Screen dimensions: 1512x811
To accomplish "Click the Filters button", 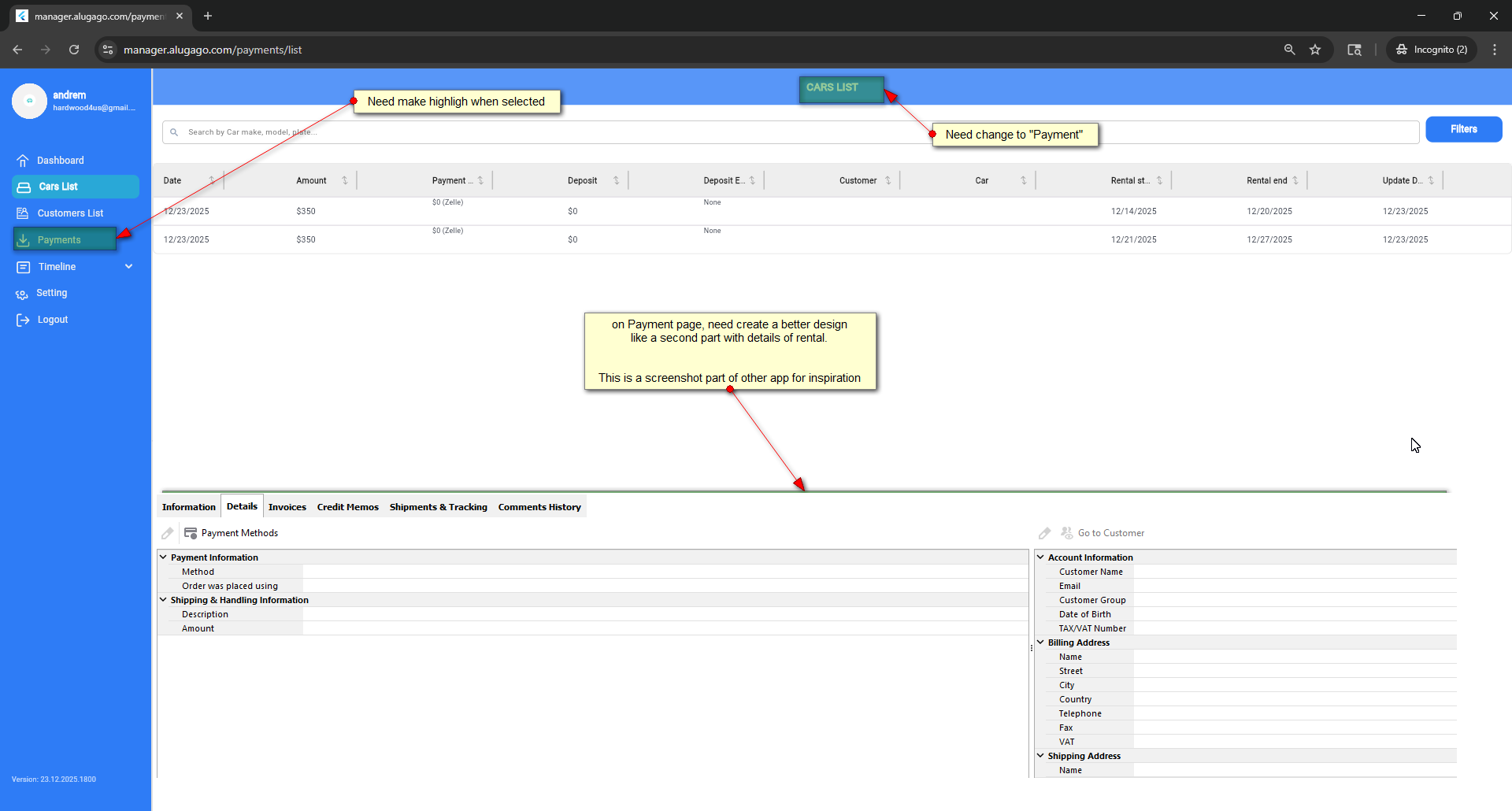I will point(1463,129).
